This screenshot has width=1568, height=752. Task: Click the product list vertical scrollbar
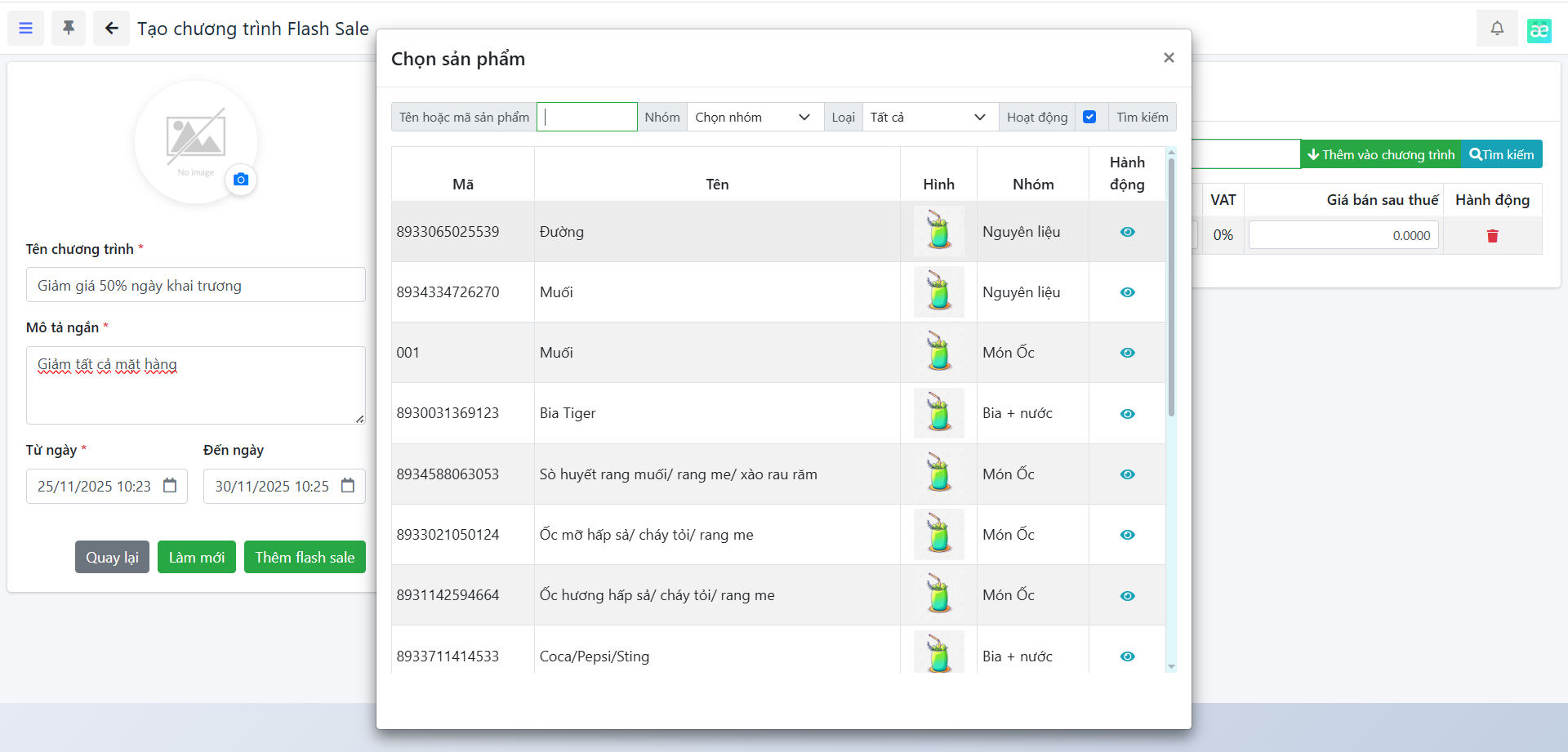click(1171, 286)
